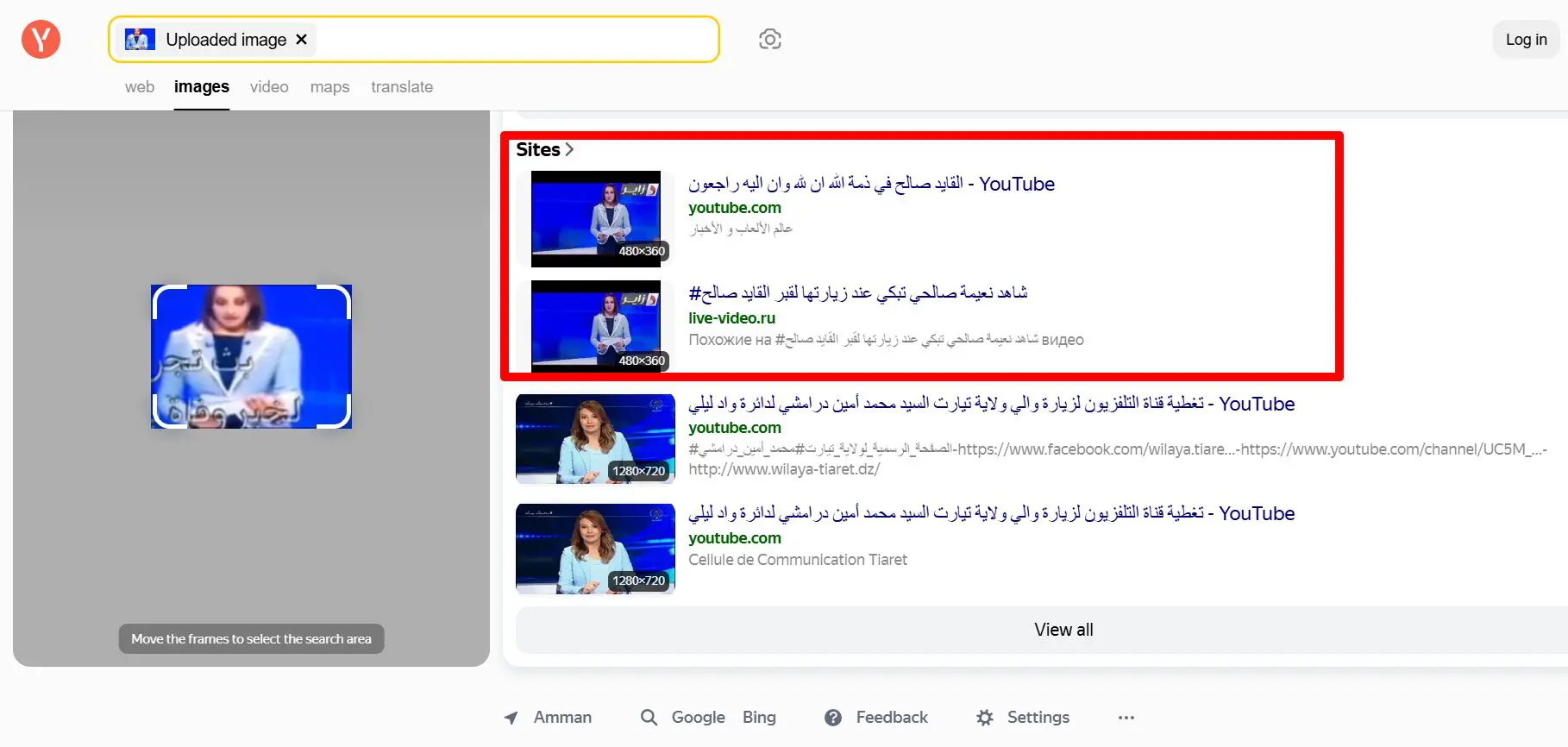1568x747 pixels.
Task: Click the wilaya-tiaret.dz result description text
Action: tap(1118, 459)
